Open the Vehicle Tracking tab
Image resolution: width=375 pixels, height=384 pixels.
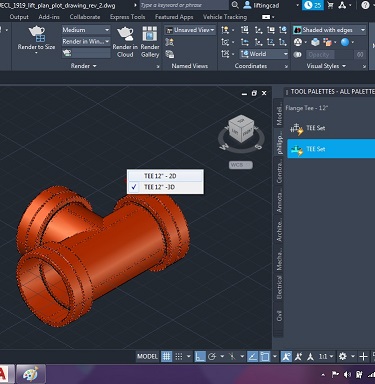(225, 17)
